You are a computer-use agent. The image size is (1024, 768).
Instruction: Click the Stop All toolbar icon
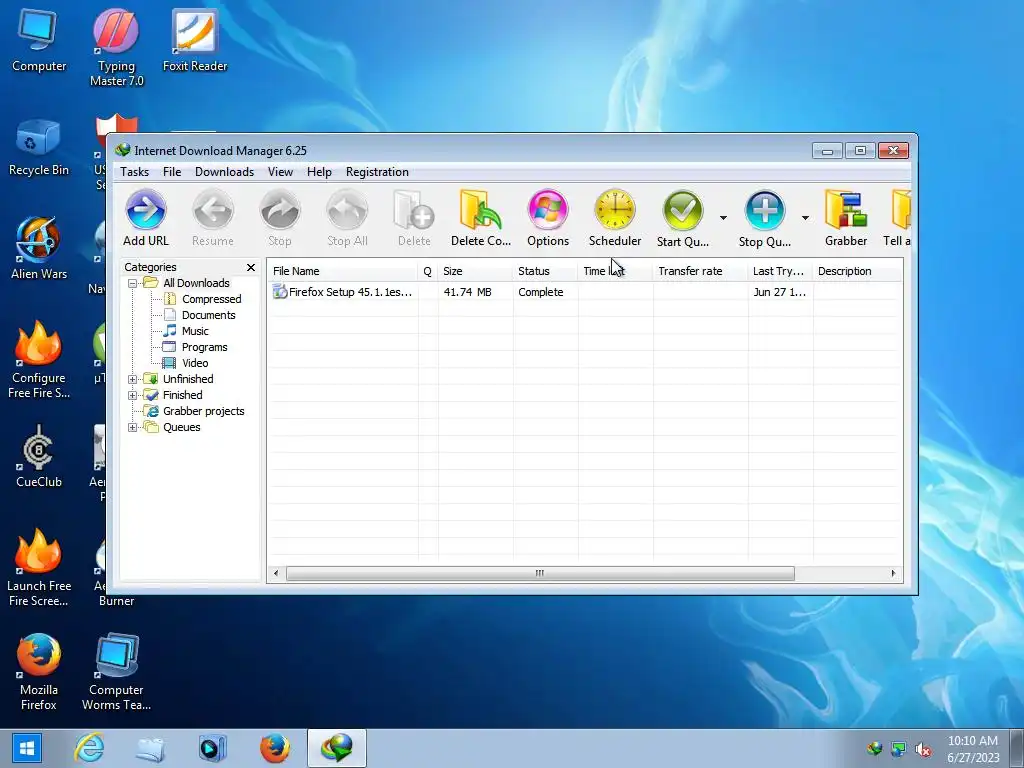347,218
